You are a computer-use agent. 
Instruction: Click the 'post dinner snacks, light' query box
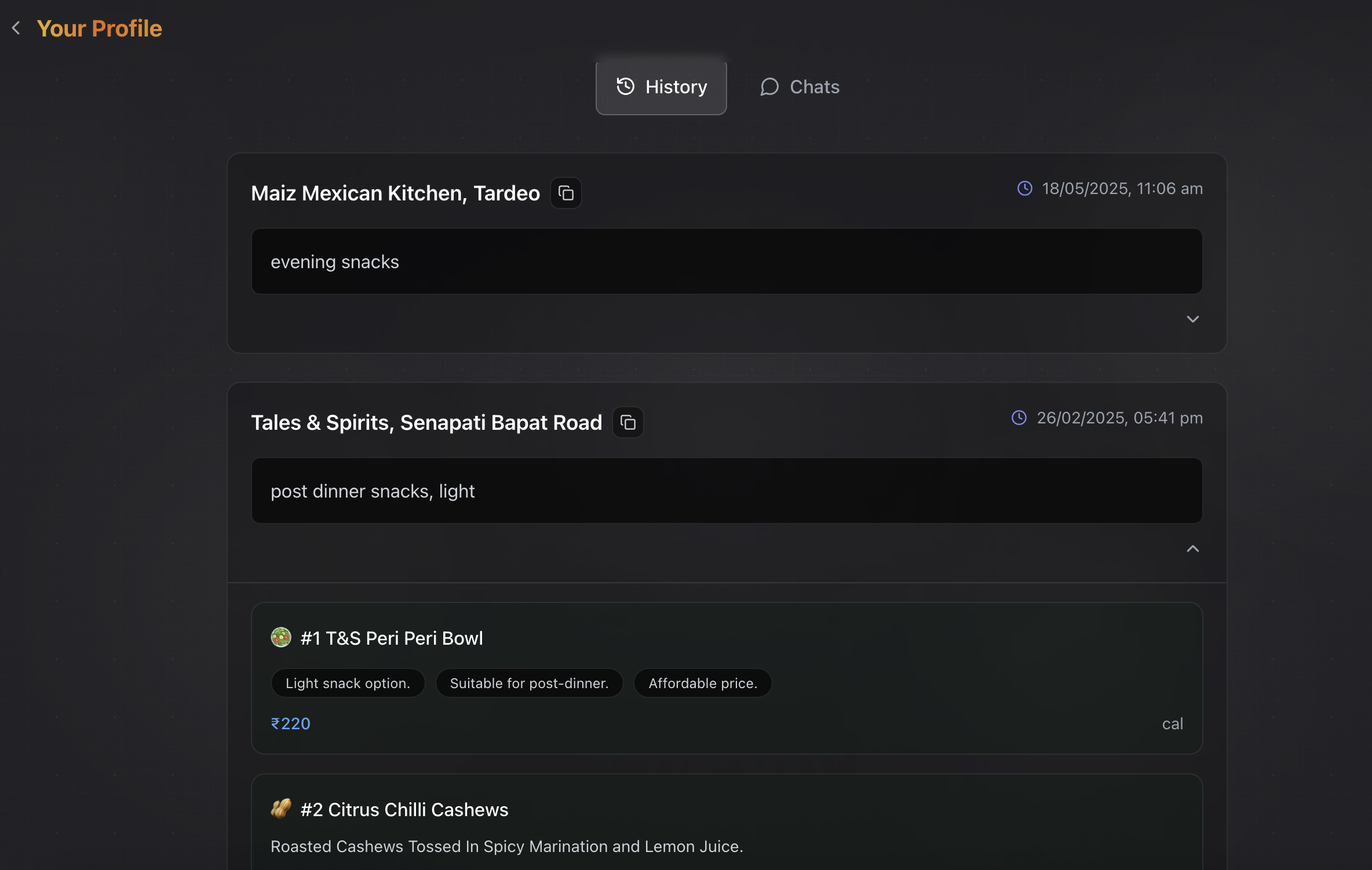point(727,491)
